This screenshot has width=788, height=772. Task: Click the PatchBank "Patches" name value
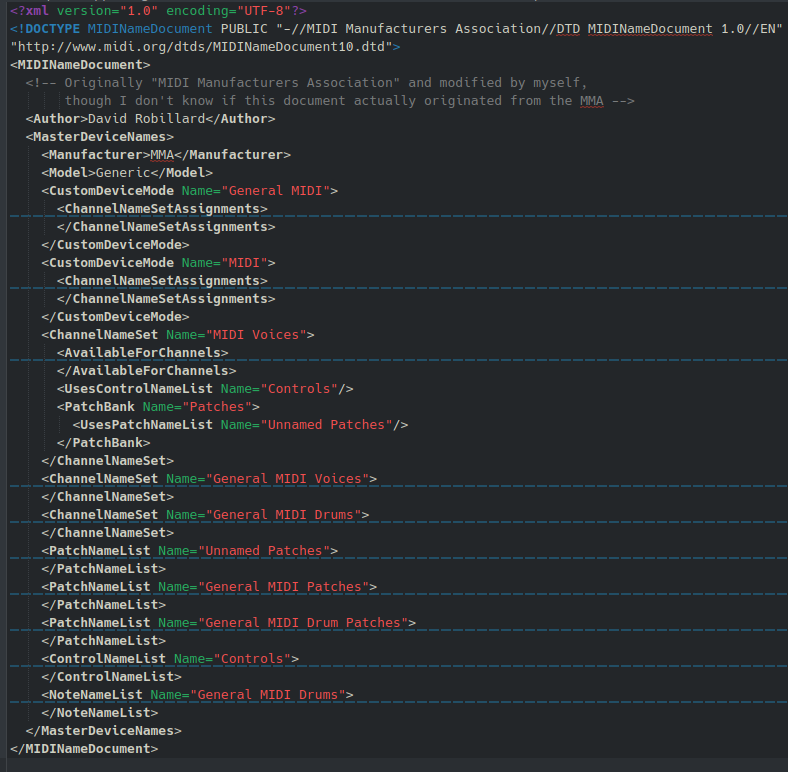pyautogui.click(x=220, y=407)
